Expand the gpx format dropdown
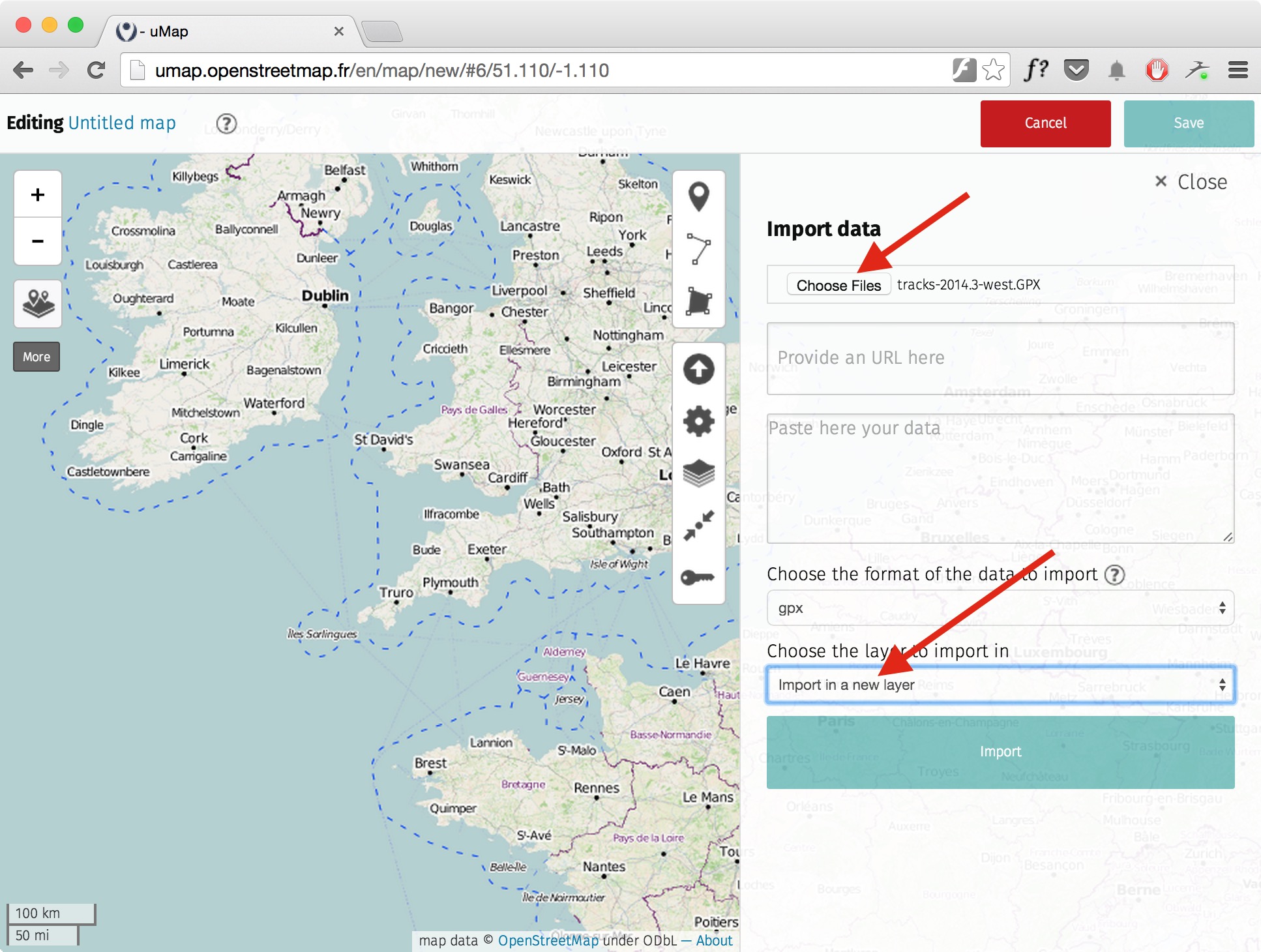Screen dimensions: 1261x952 coord(1000,608)
